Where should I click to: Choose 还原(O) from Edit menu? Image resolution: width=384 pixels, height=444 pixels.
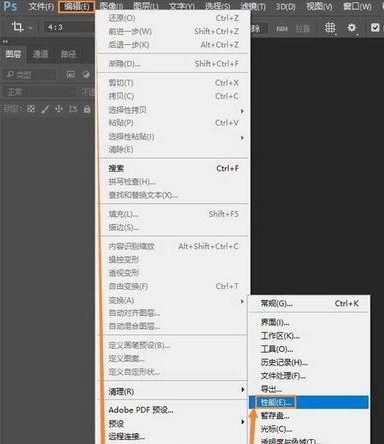click(173, 18)
